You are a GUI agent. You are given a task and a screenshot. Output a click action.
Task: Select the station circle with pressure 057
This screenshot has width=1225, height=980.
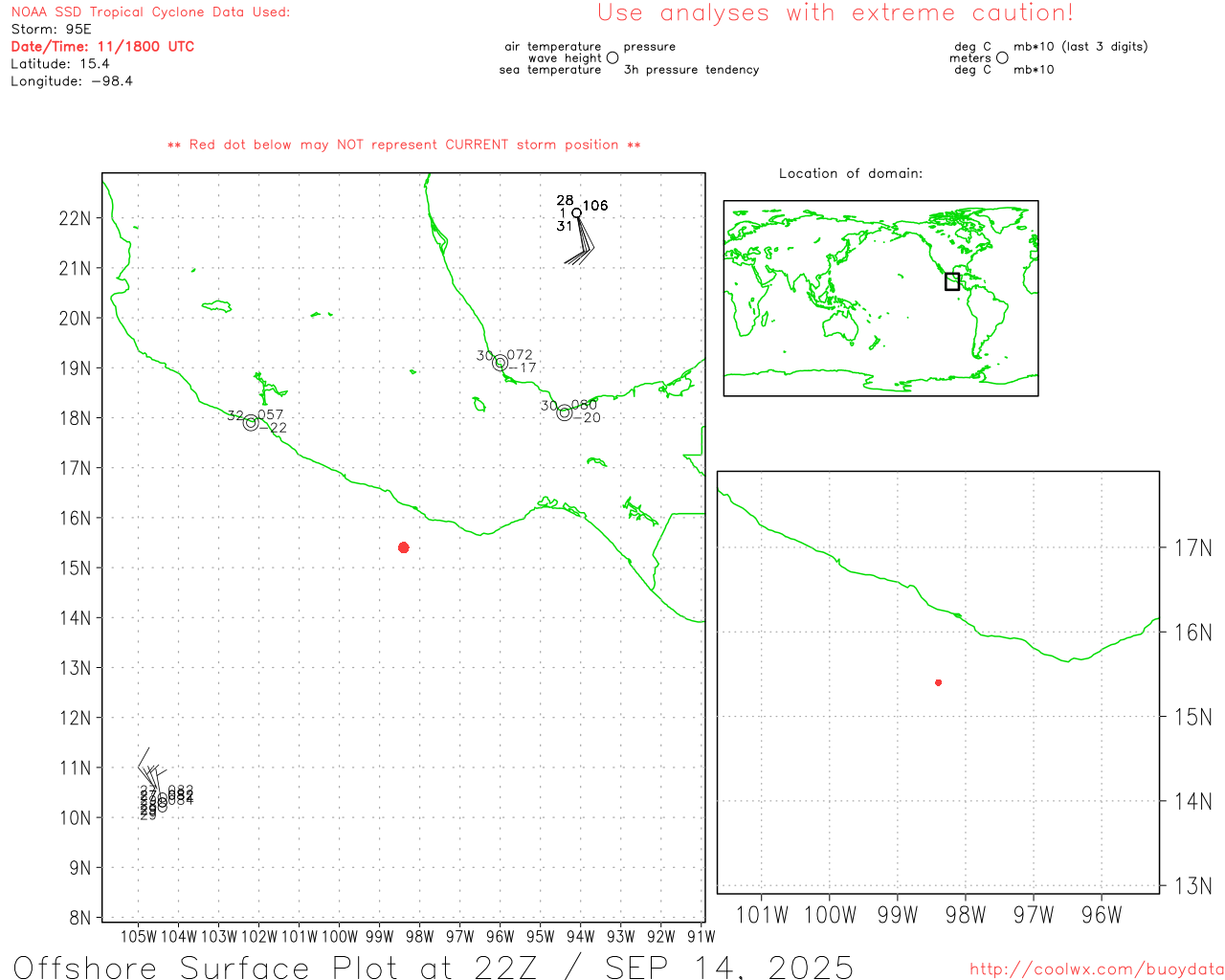pyautogui.click(x=251, y=423)
